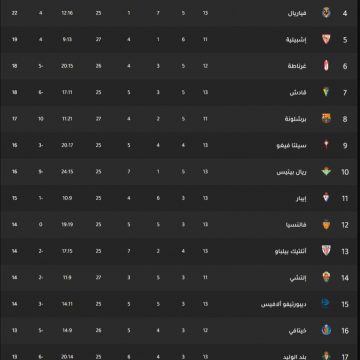Click the Getafe crest in row 16
360x360 pixels.
[x=326, y=330]
